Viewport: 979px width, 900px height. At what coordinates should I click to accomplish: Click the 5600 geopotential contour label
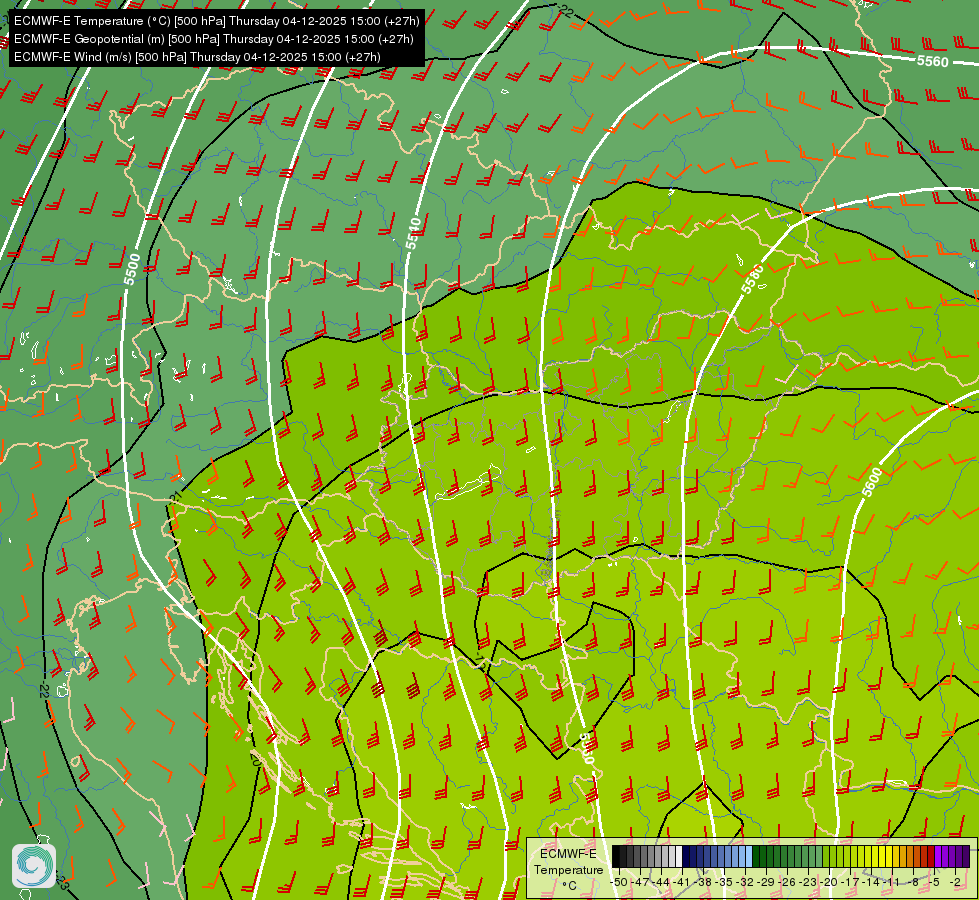872,482
